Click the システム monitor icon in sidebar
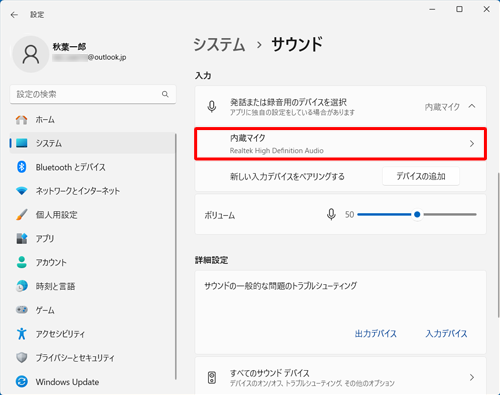This screenshot has width=500, height=395. pos(22,143)
